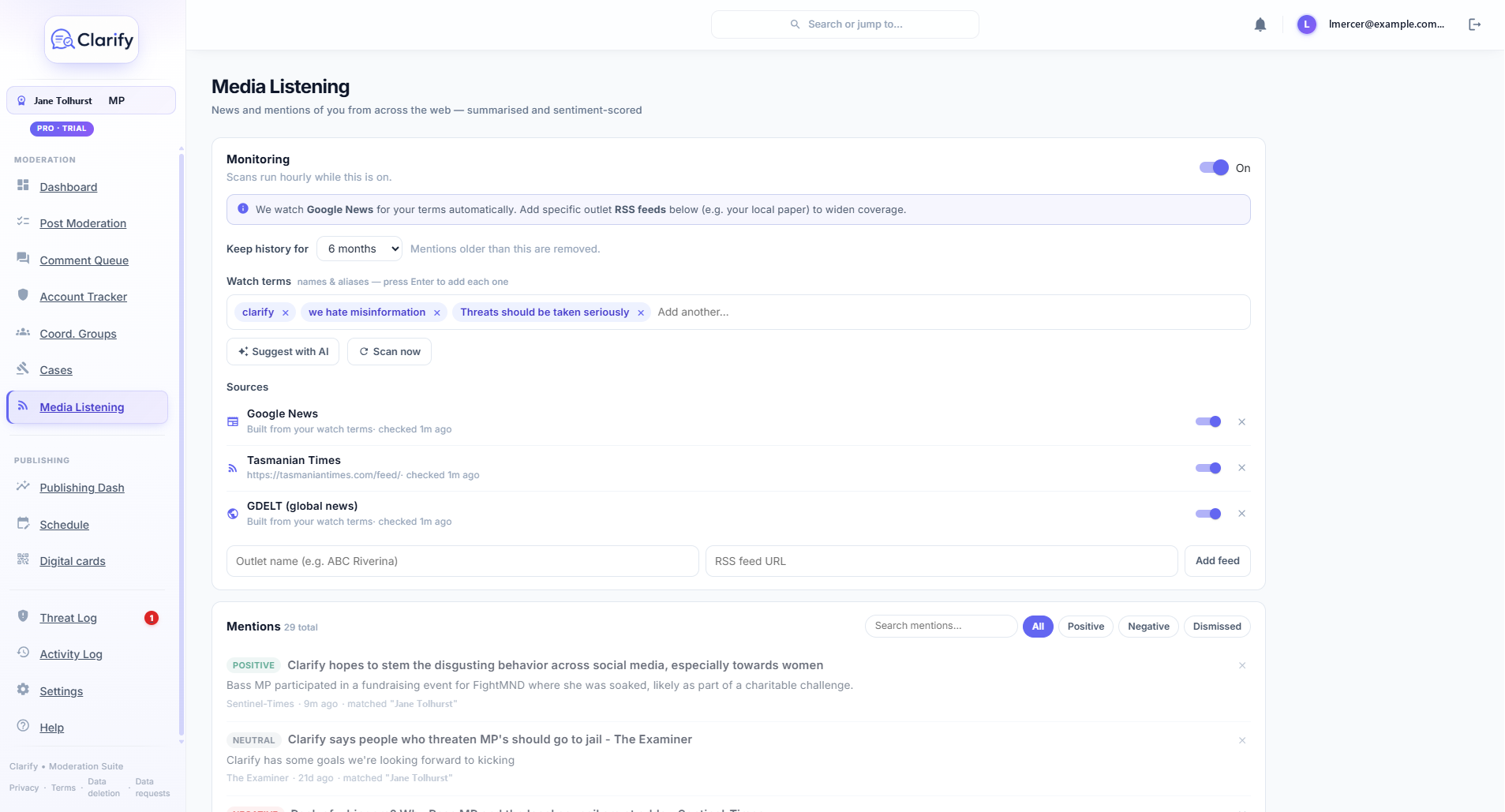Image resolution: width=1505 pixels, height=812 pixels.
Task: Click the PRO · TRIAL badge
Action: click(62, 129)
